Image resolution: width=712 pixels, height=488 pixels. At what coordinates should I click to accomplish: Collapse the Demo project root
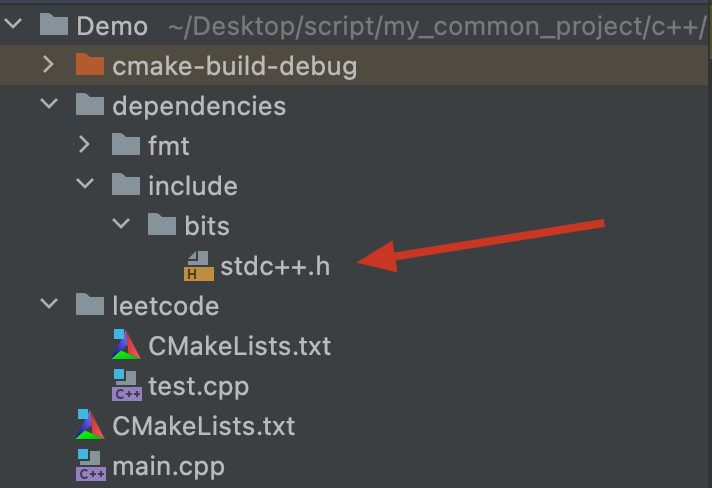[x=13, y=23]
